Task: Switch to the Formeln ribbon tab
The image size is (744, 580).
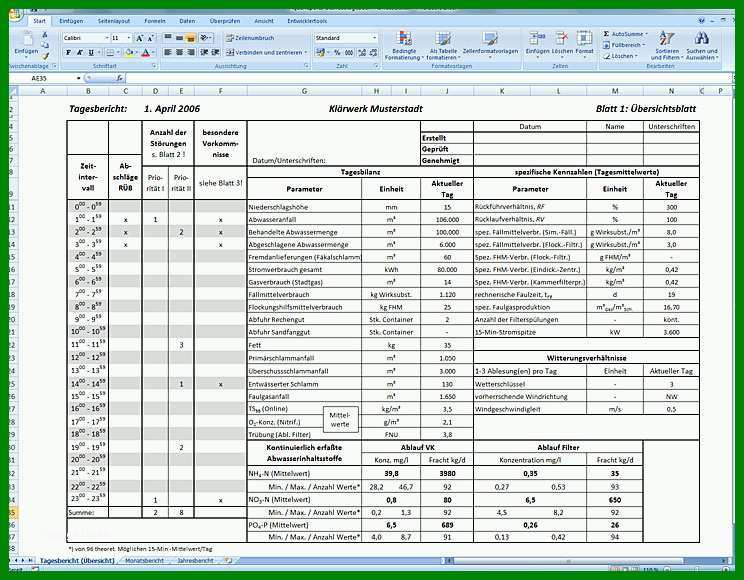Action: pos(155,21)
